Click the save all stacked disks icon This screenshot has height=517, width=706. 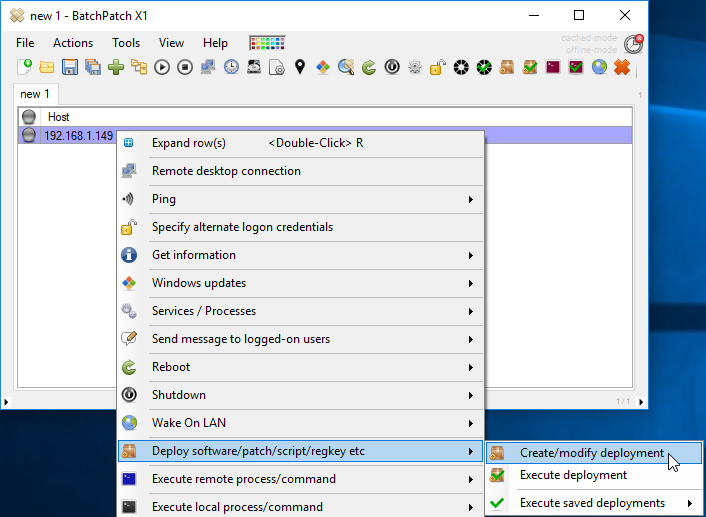93,67
